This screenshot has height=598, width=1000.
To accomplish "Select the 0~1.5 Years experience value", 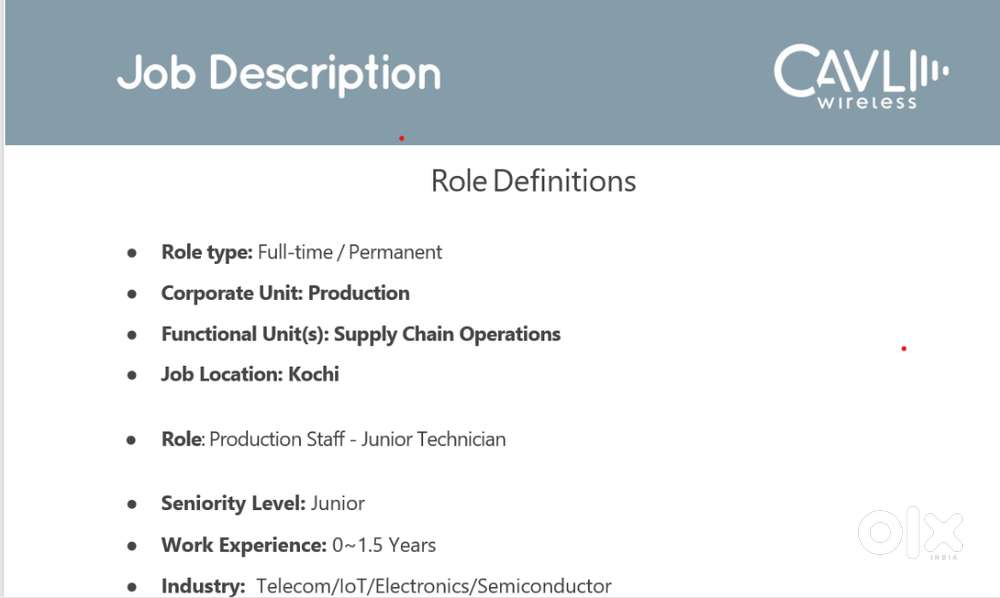I will (384, 545).
